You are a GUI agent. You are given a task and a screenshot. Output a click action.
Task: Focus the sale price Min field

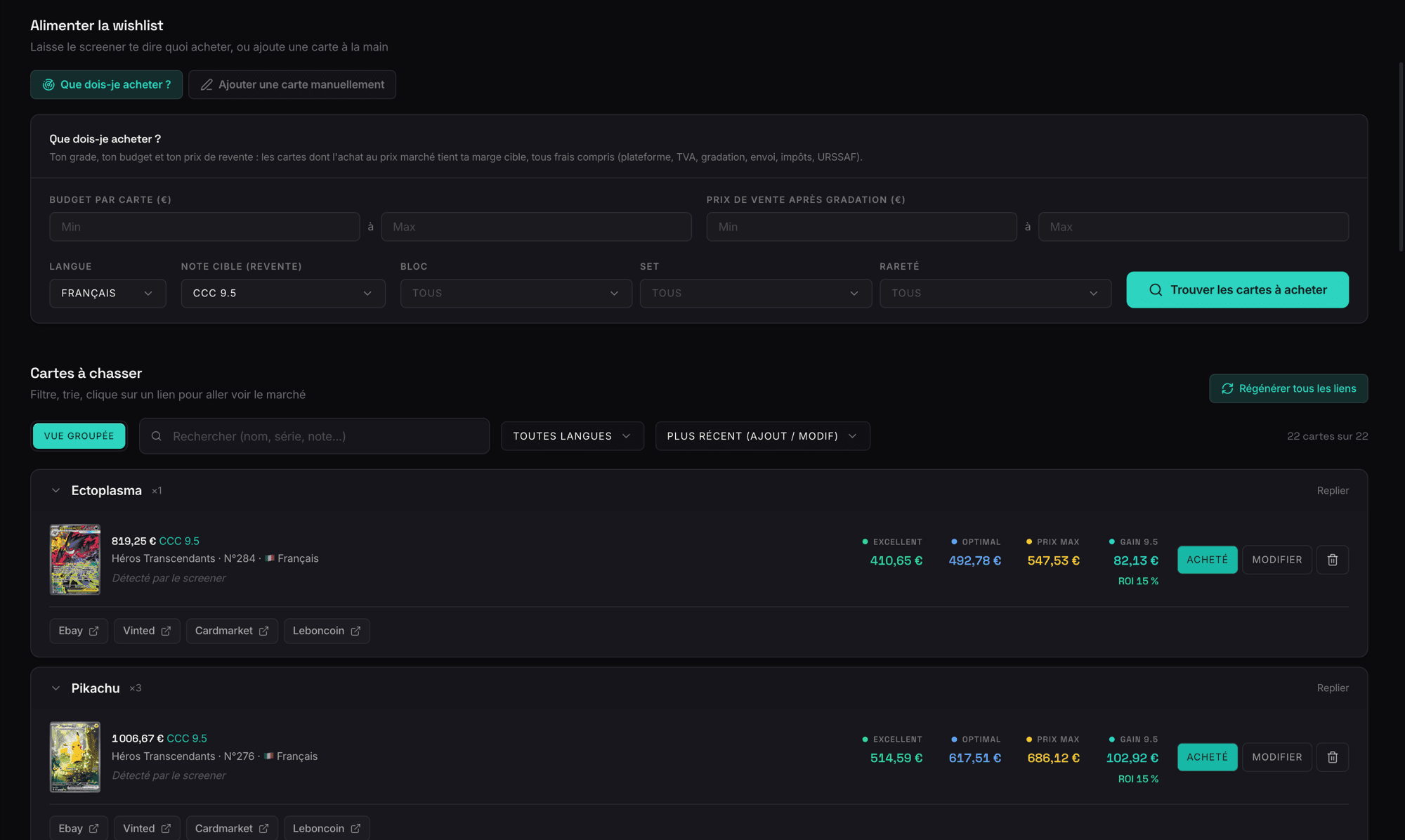tap(861, 227)
